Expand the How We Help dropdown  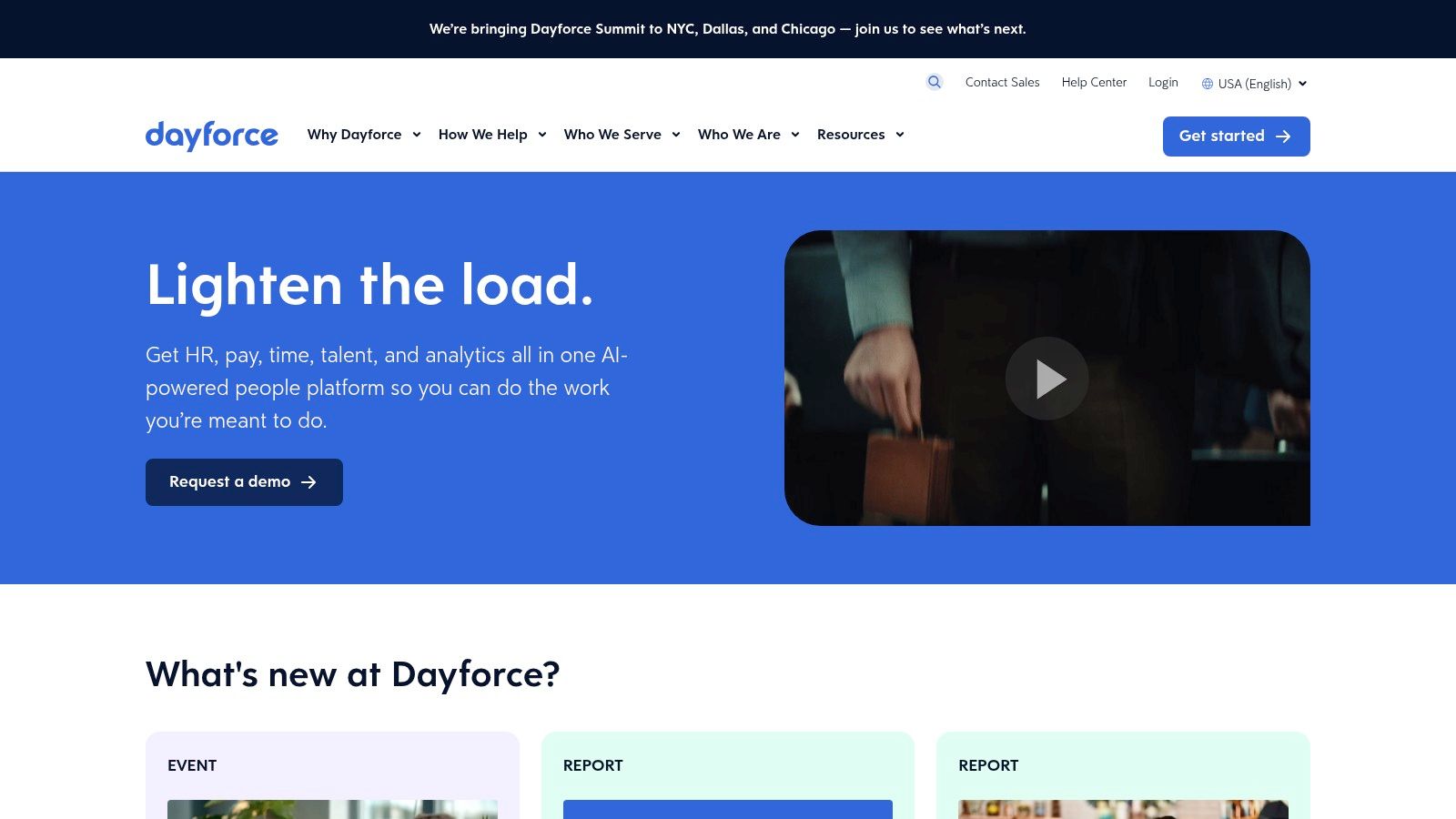(483, 135)
